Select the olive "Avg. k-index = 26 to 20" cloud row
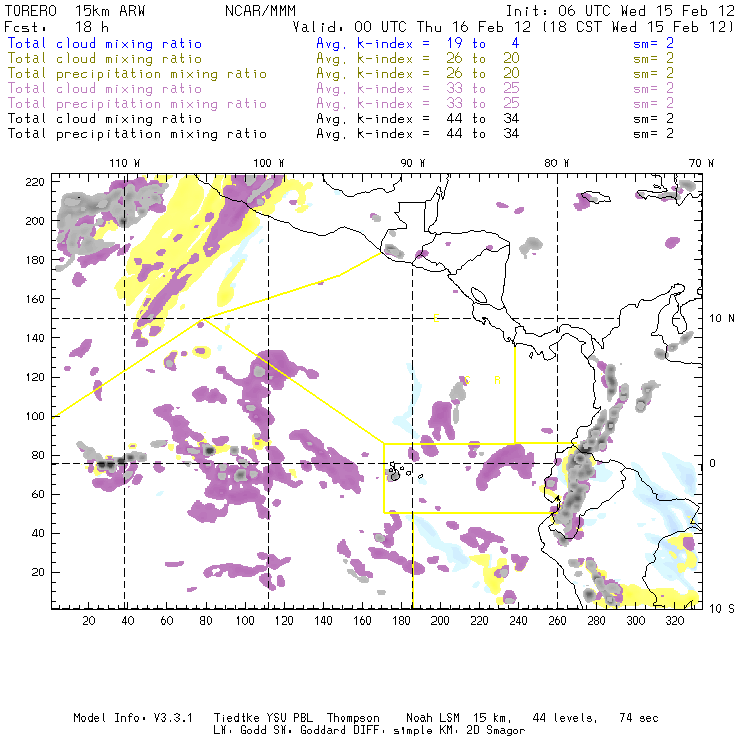Viewport: 740px width, 740px height. [418, 59]
